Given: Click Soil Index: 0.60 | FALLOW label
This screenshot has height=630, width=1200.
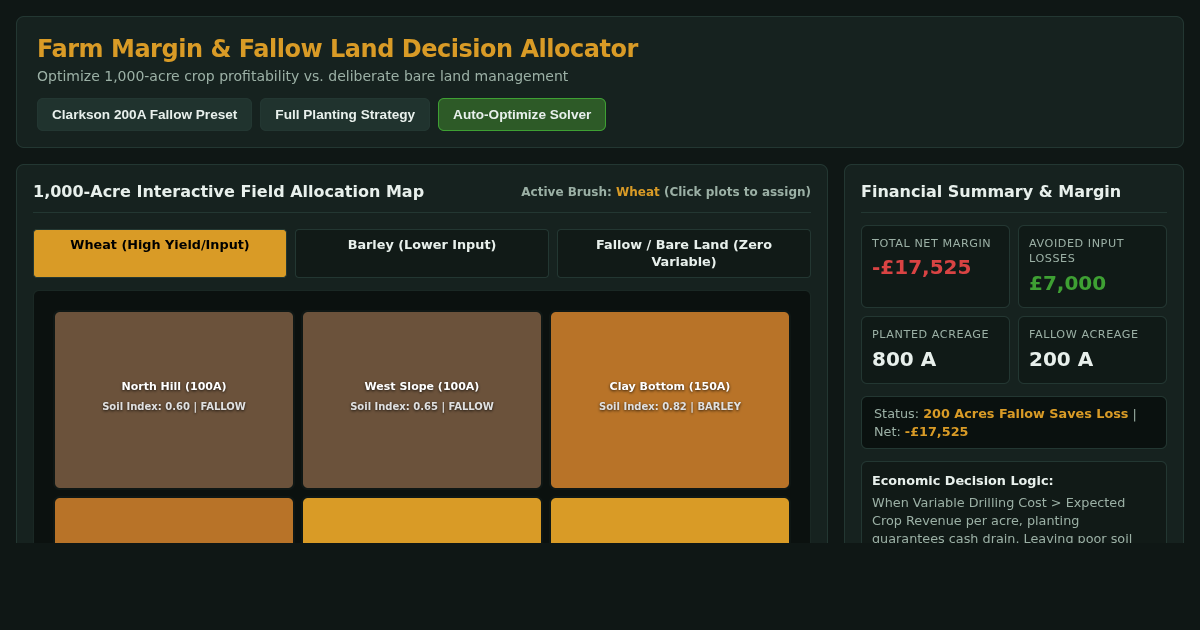Looking at the screenshot, I should click(174, 407).
